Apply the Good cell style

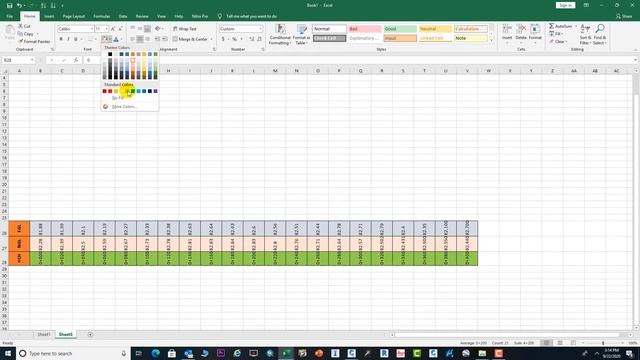click(400, 29)
